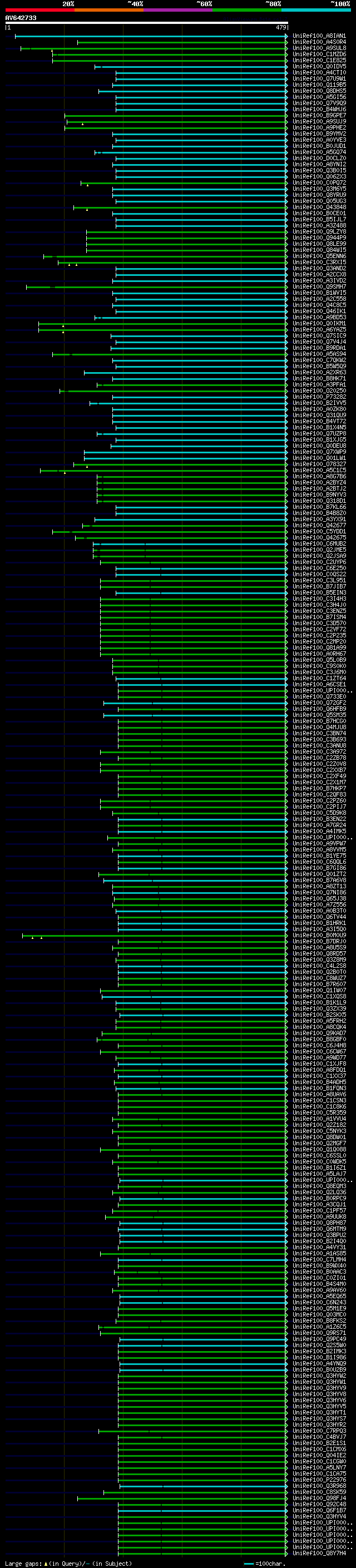Select the UniRef100_B3EN22 label
This screenshot has width=356, height=1568.
click(319, 819)
